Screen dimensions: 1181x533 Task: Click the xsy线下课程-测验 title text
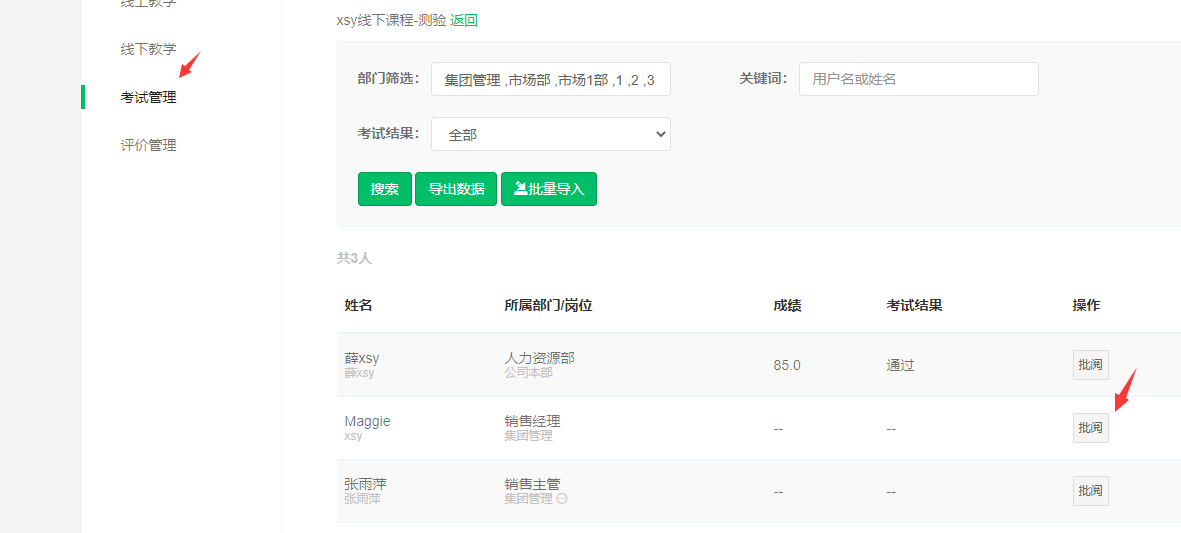[392, 20]
